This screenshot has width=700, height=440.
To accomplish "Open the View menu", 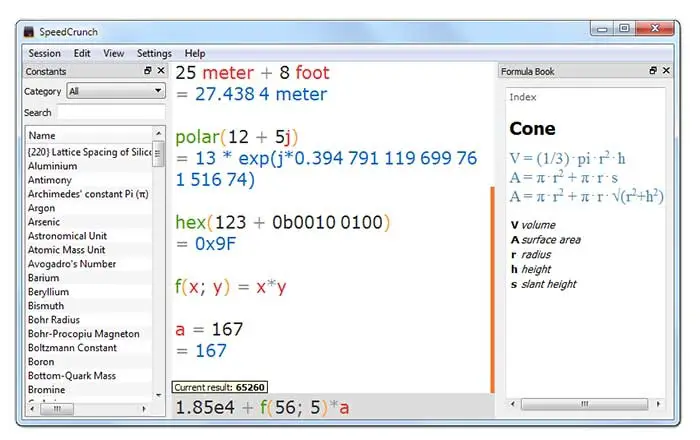I will pyautogui.click(x=114, y=54).
